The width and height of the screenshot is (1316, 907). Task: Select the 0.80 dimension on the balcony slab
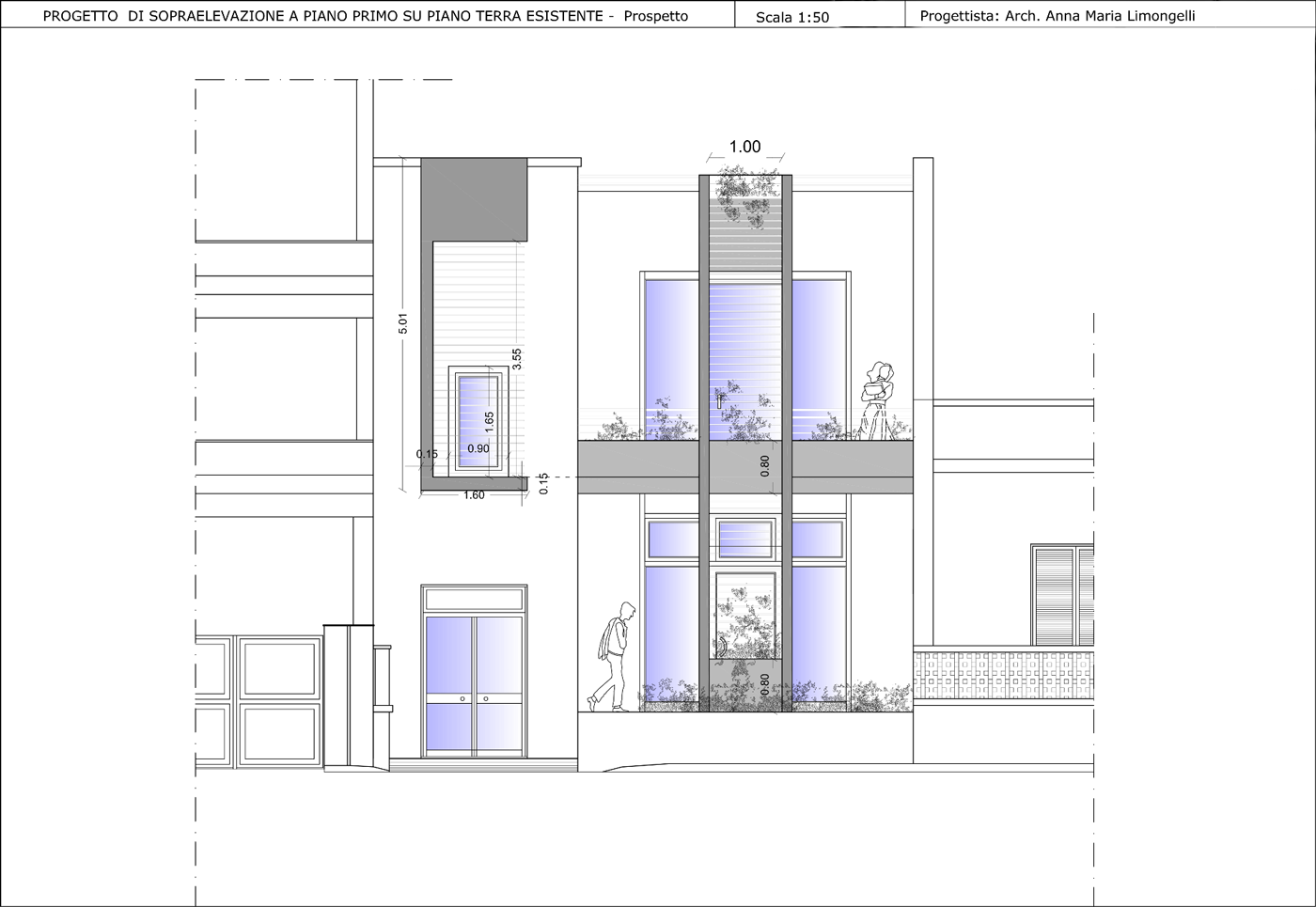(x=764, y=465)
